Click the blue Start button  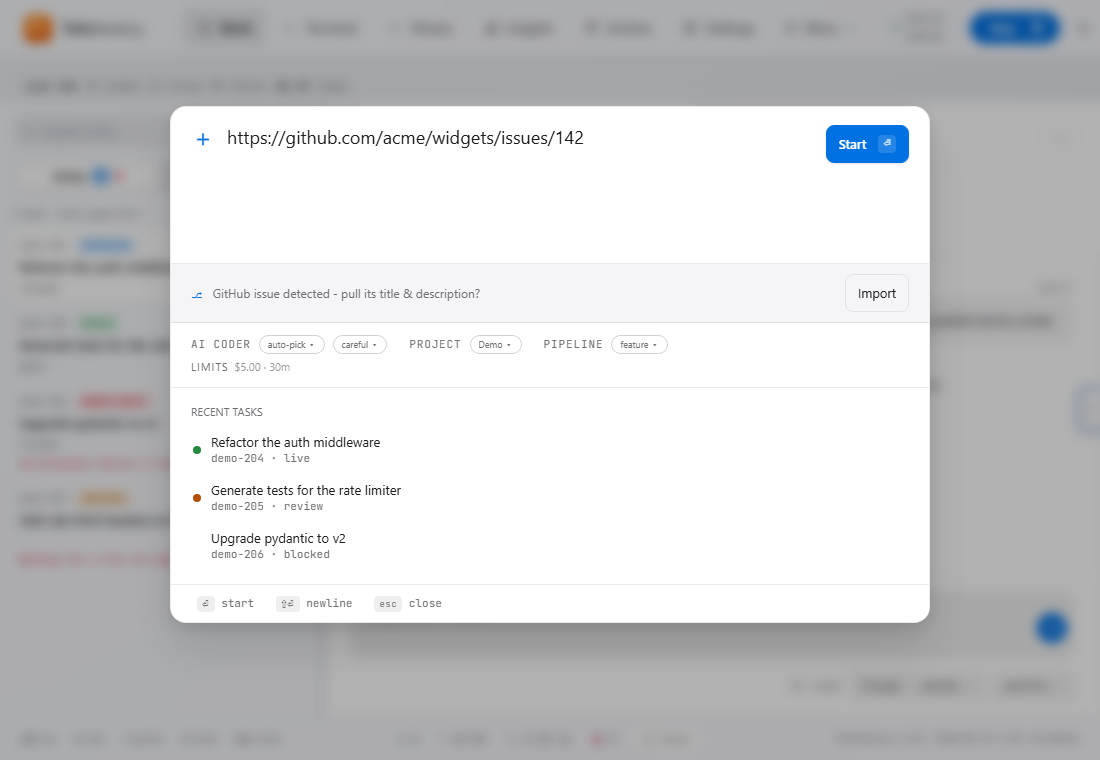(x=867, y=144)
